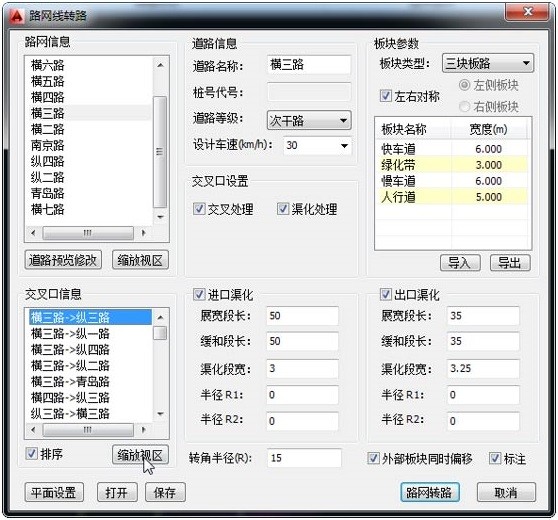The height and width of the screenshot is (520, 558).
Task: Click left arrow of 交叉口信息 horizontal scrollbar
Action: pos(33,430)
